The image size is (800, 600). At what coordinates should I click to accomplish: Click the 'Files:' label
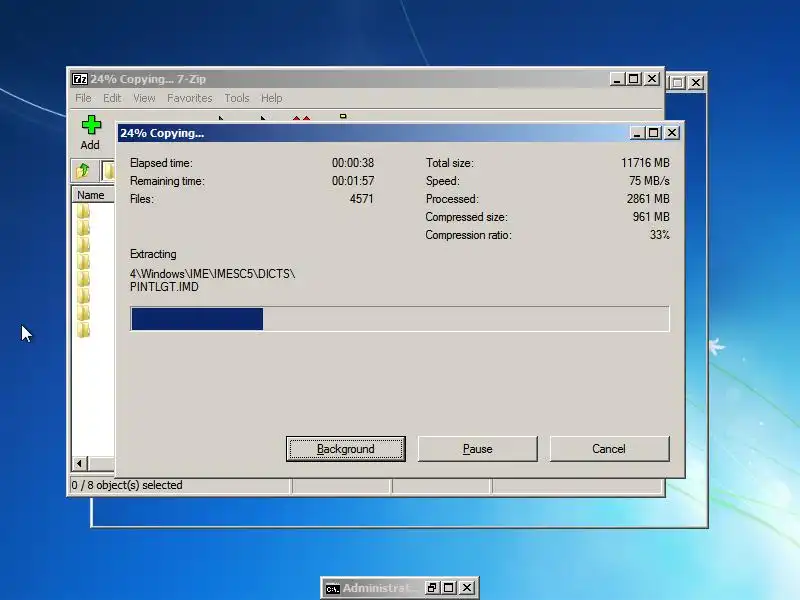click(142, 199)
